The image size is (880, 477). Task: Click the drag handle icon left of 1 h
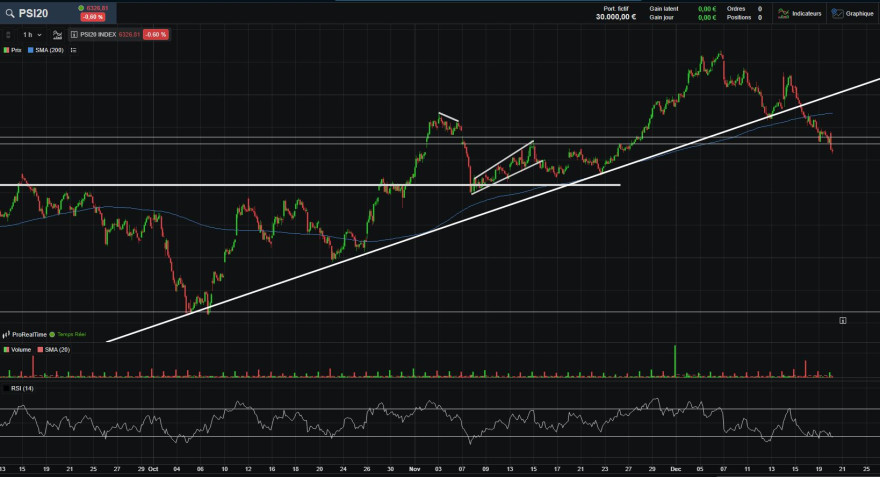click(x=8, y=35)
